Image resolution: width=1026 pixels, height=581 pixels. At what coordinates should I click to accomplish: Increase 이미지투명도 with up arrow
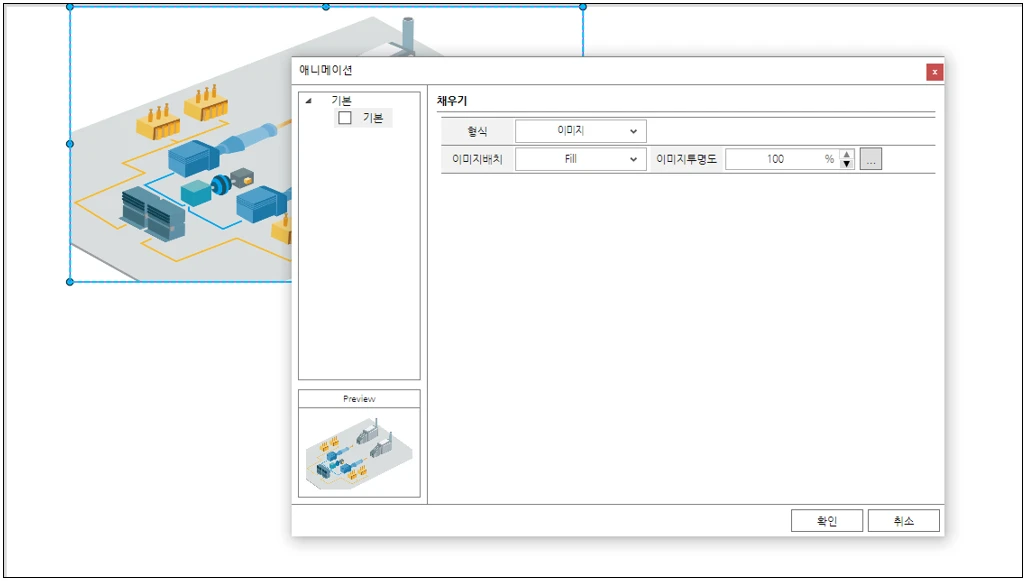[847, 154]
